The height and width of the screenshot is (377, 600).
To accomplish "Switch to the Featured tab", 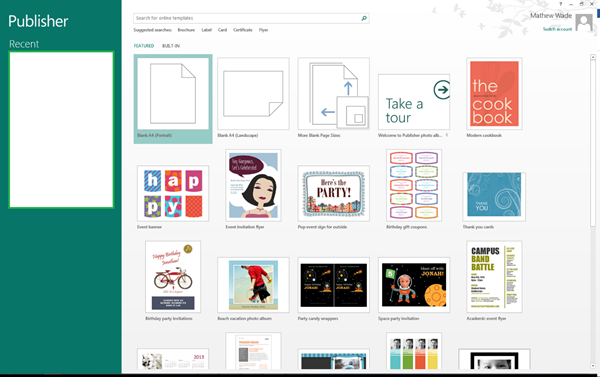I will click(144, 46).
